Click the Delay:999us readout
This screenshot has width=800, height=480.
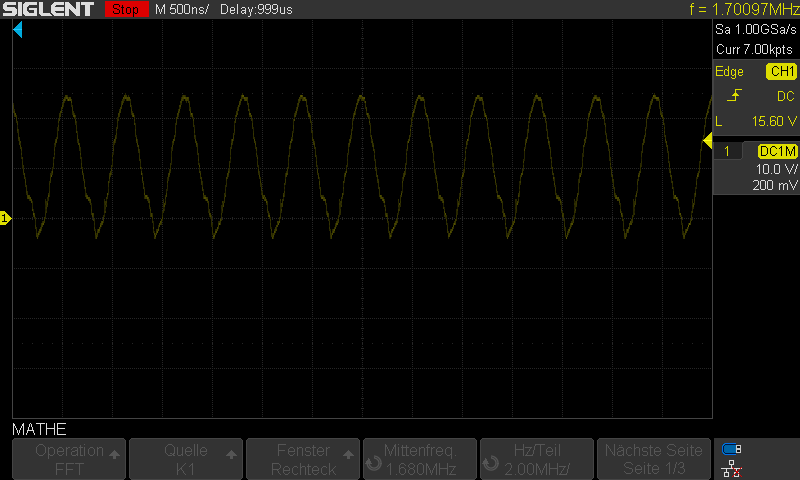tap(256, 9)
